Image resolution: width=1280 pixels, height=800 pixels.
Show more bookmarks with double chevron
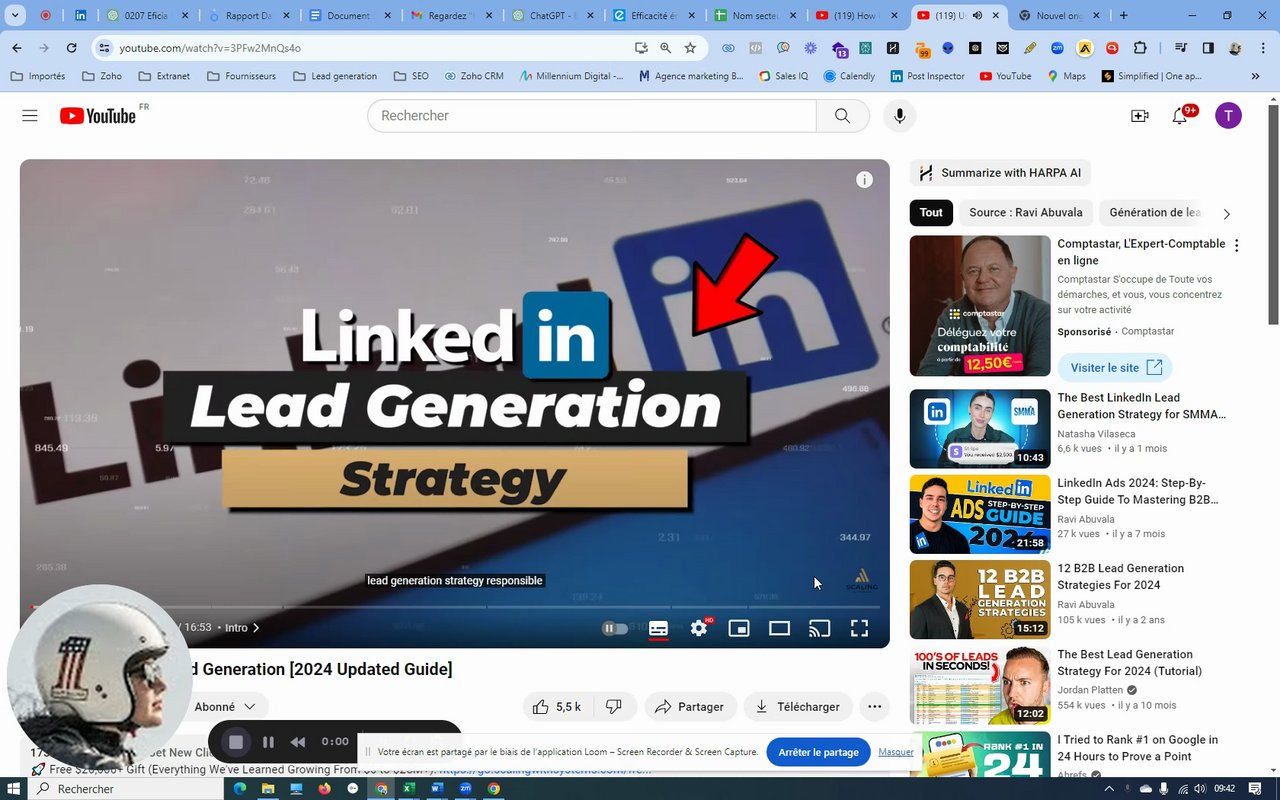(1255, 76)
